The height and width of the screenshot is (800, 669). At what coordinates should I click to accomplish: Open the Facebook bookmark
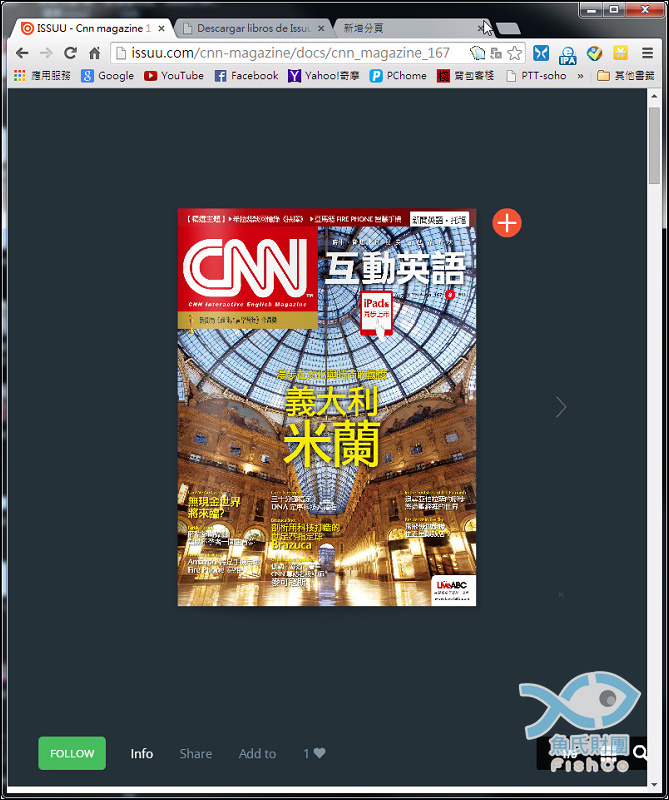246,76
